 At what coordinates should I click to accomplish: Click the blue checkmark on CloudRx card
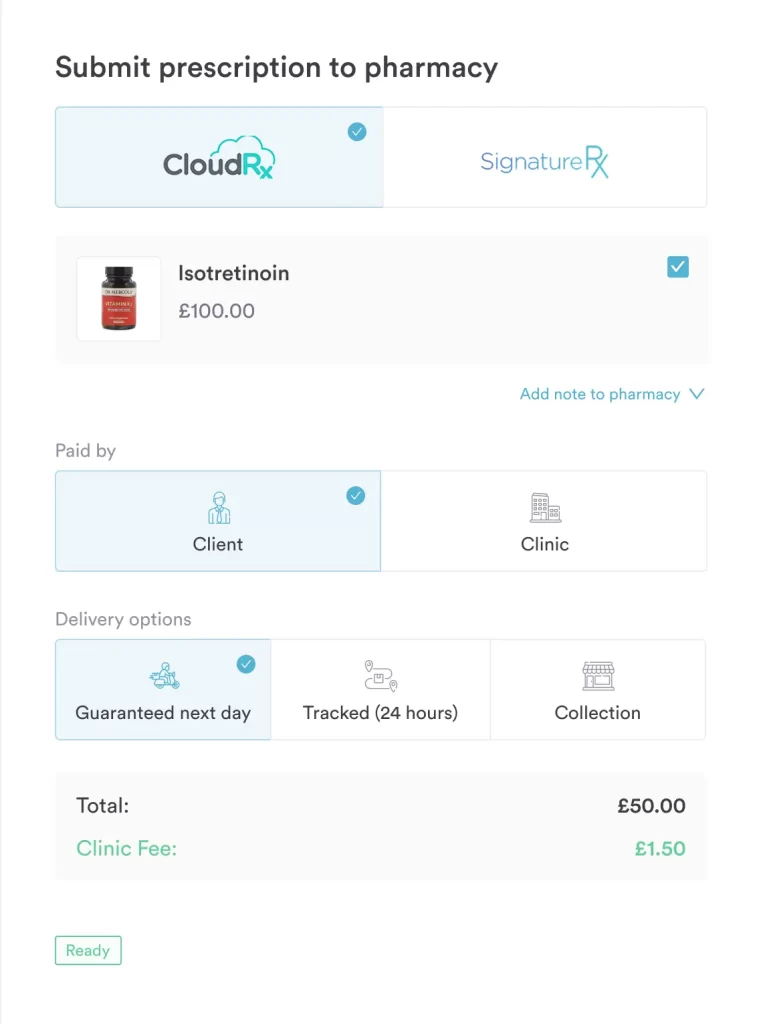356,131
